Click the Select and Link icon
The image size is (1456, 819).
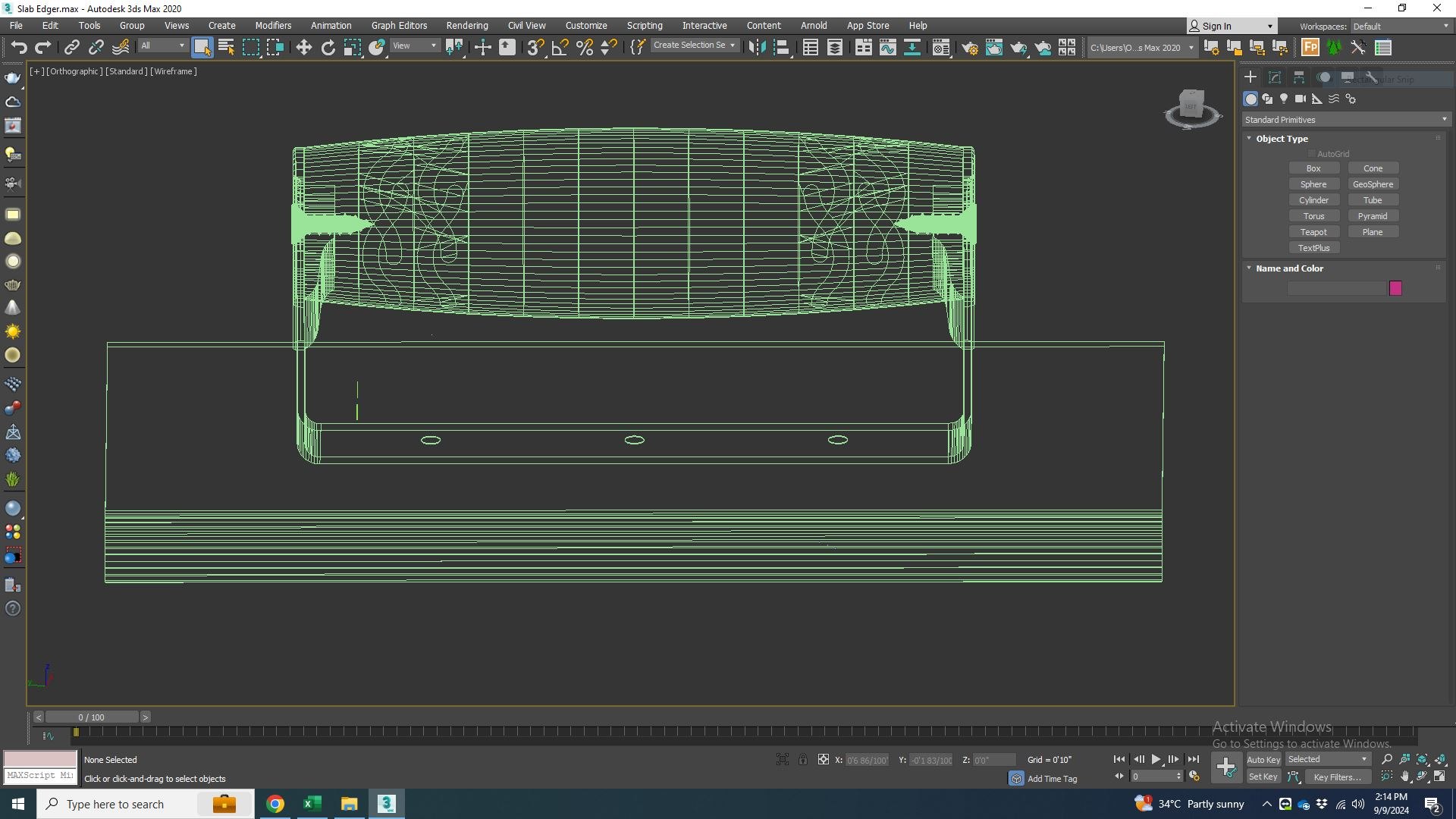pos(71,48)
